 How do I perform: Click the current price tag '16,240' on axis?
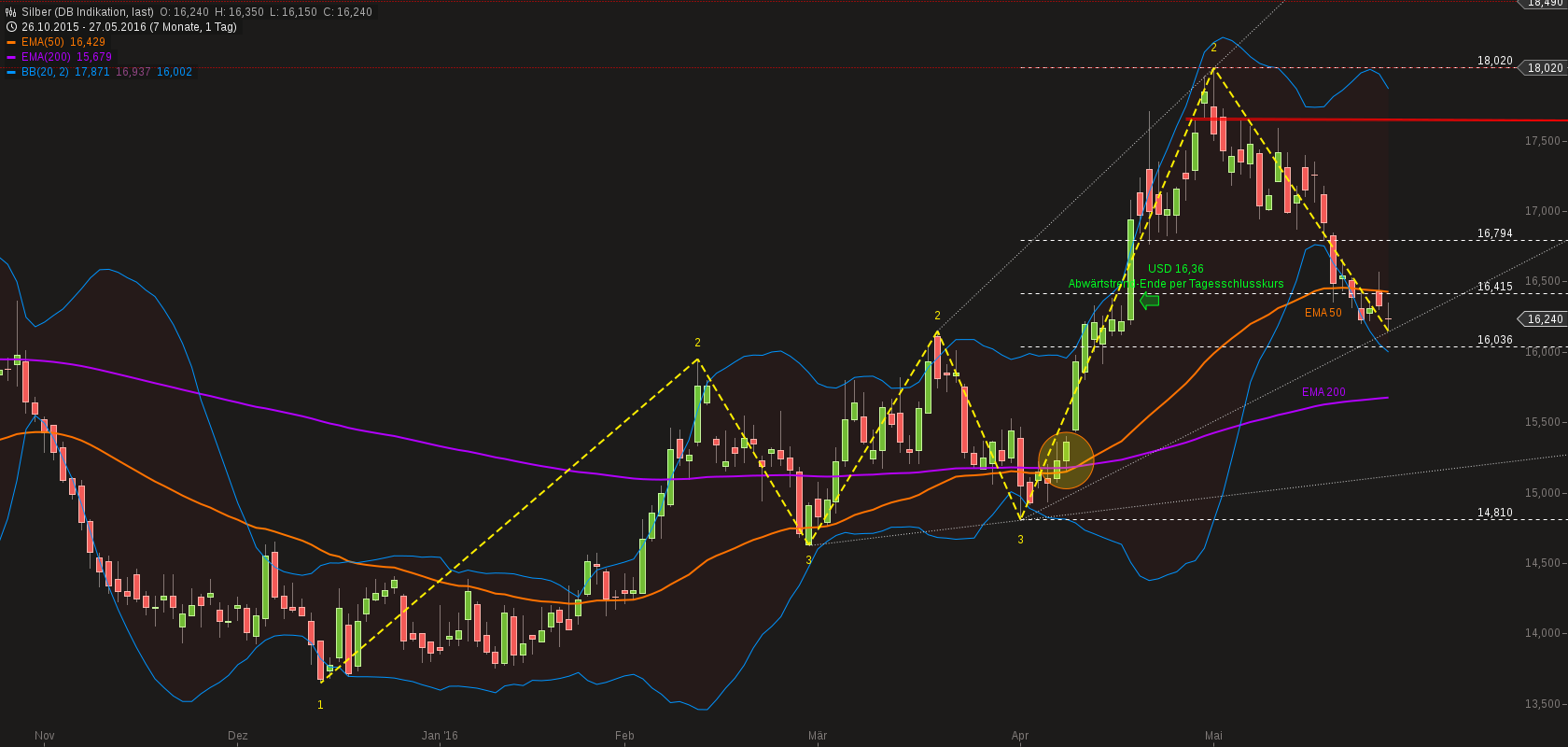[x=1544, y=319]
